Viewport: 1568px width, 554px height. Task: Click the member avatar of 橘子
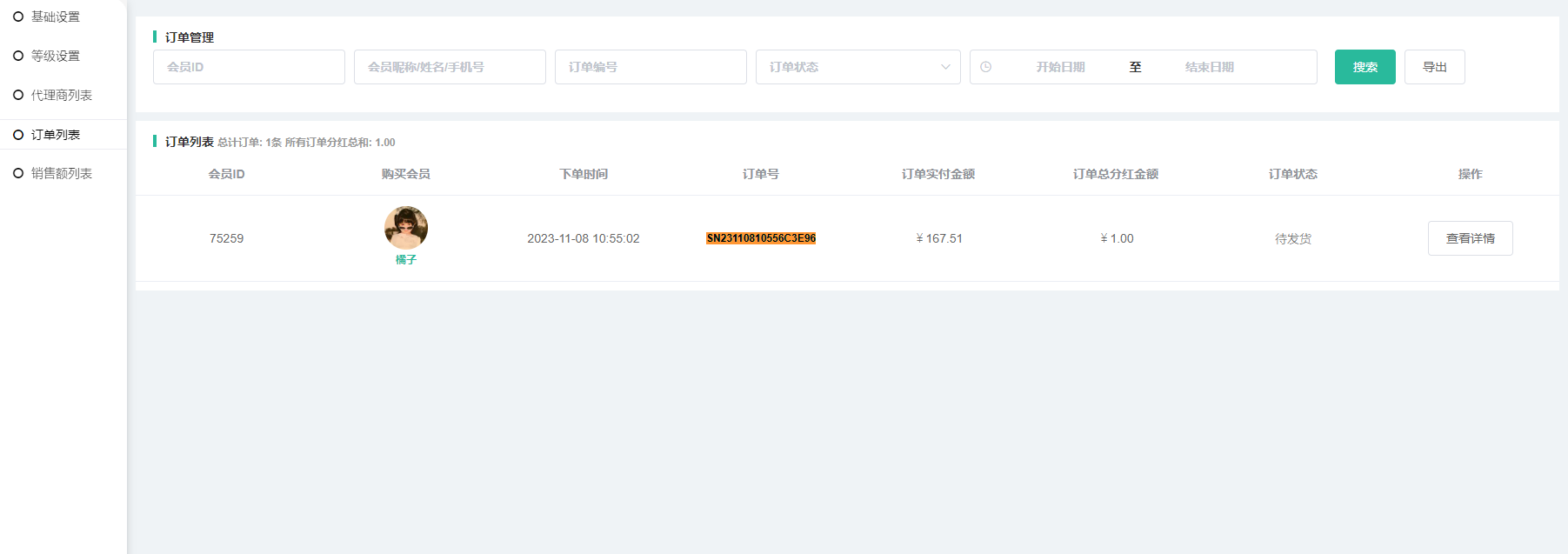pos(406,228)
